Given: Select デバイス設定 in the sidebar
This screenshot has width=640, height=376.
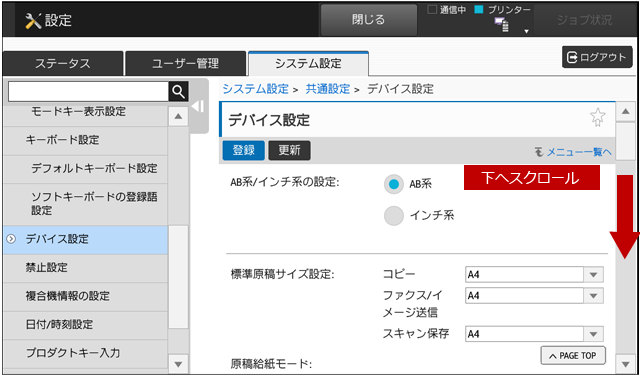Looking at the screenshot, I should point(85,239).
